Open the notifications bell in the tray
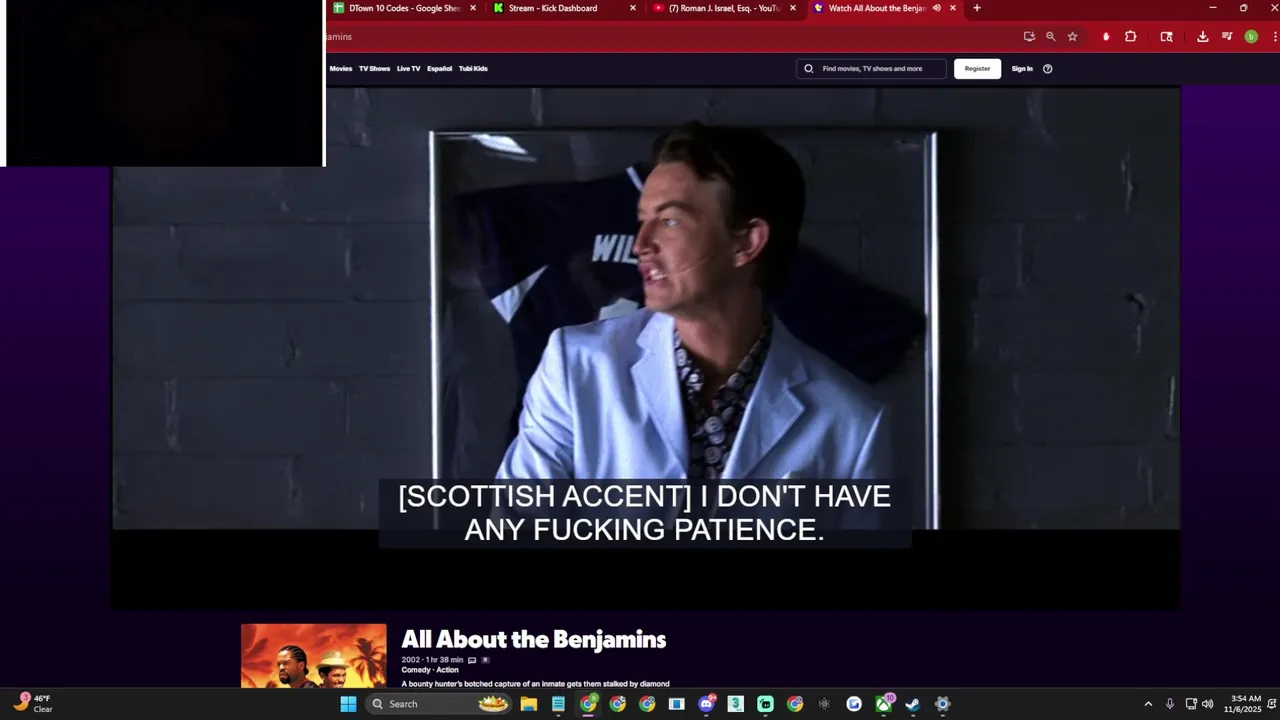The image size is (1280, 720). tap(1271, 704)
